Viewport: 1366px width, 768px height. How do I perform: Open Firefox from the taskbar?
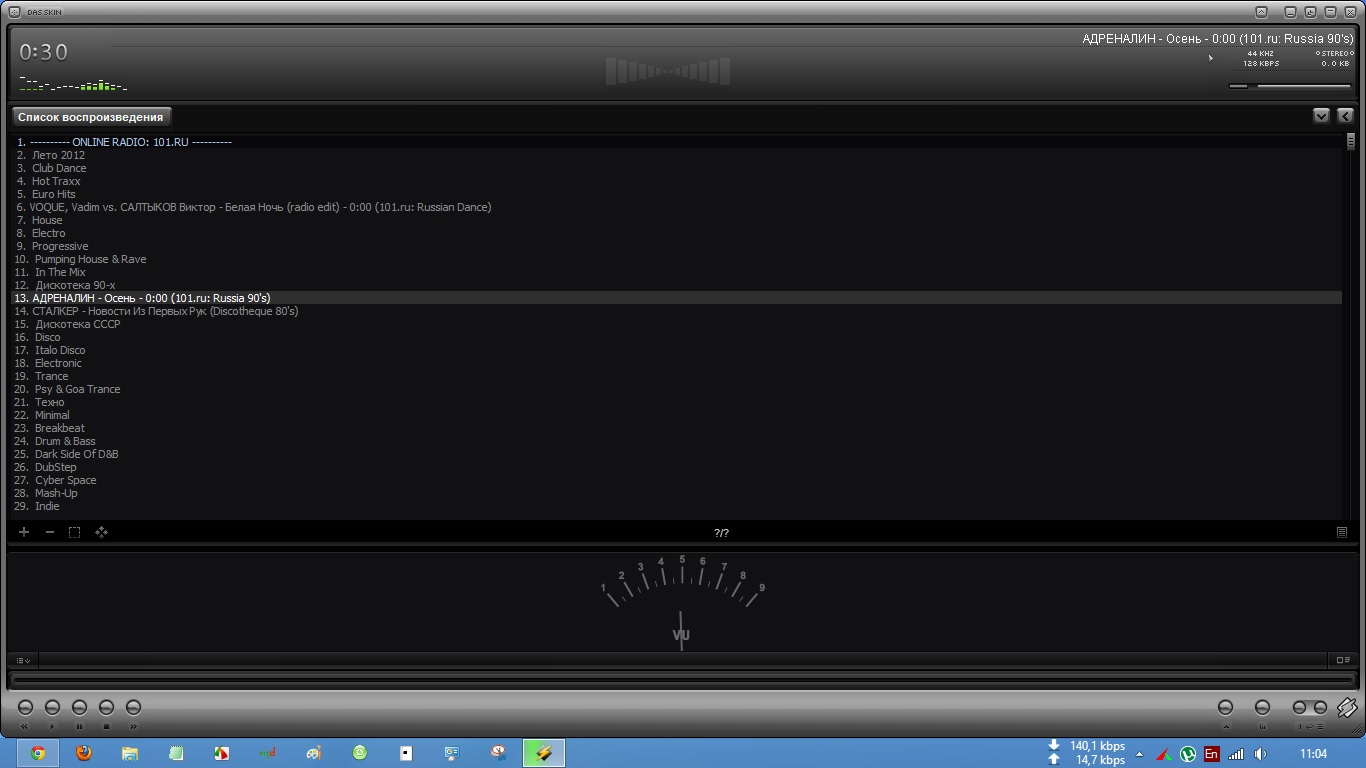tap(84, 753)
